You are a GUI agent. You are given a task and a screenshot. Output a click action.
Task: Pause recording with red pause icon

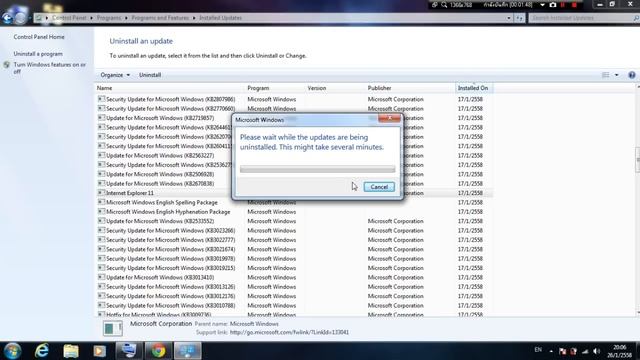[x=563, y=5]
